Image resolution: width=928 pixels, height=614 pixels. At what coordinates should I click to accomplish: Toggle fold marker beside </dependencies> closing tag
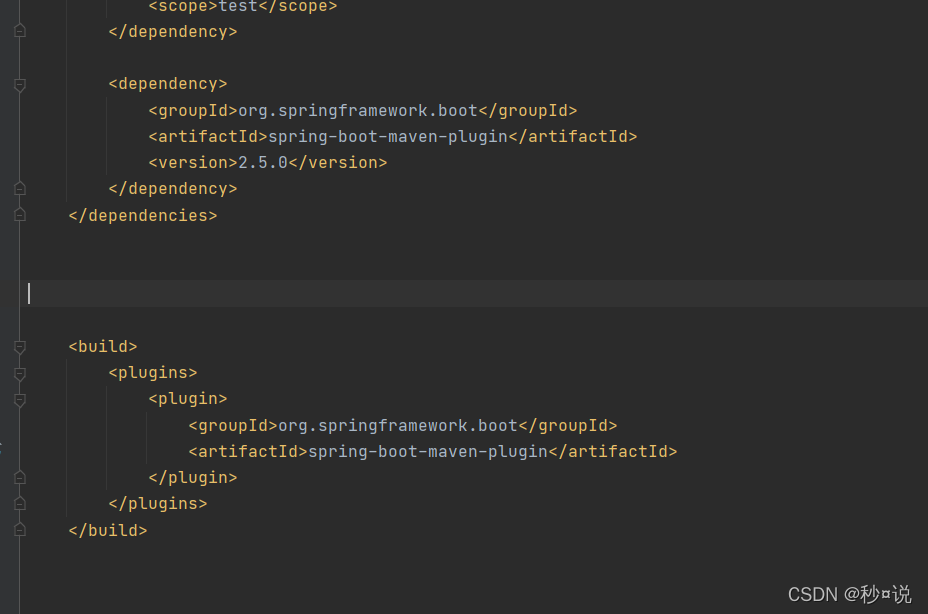point(20,214)
